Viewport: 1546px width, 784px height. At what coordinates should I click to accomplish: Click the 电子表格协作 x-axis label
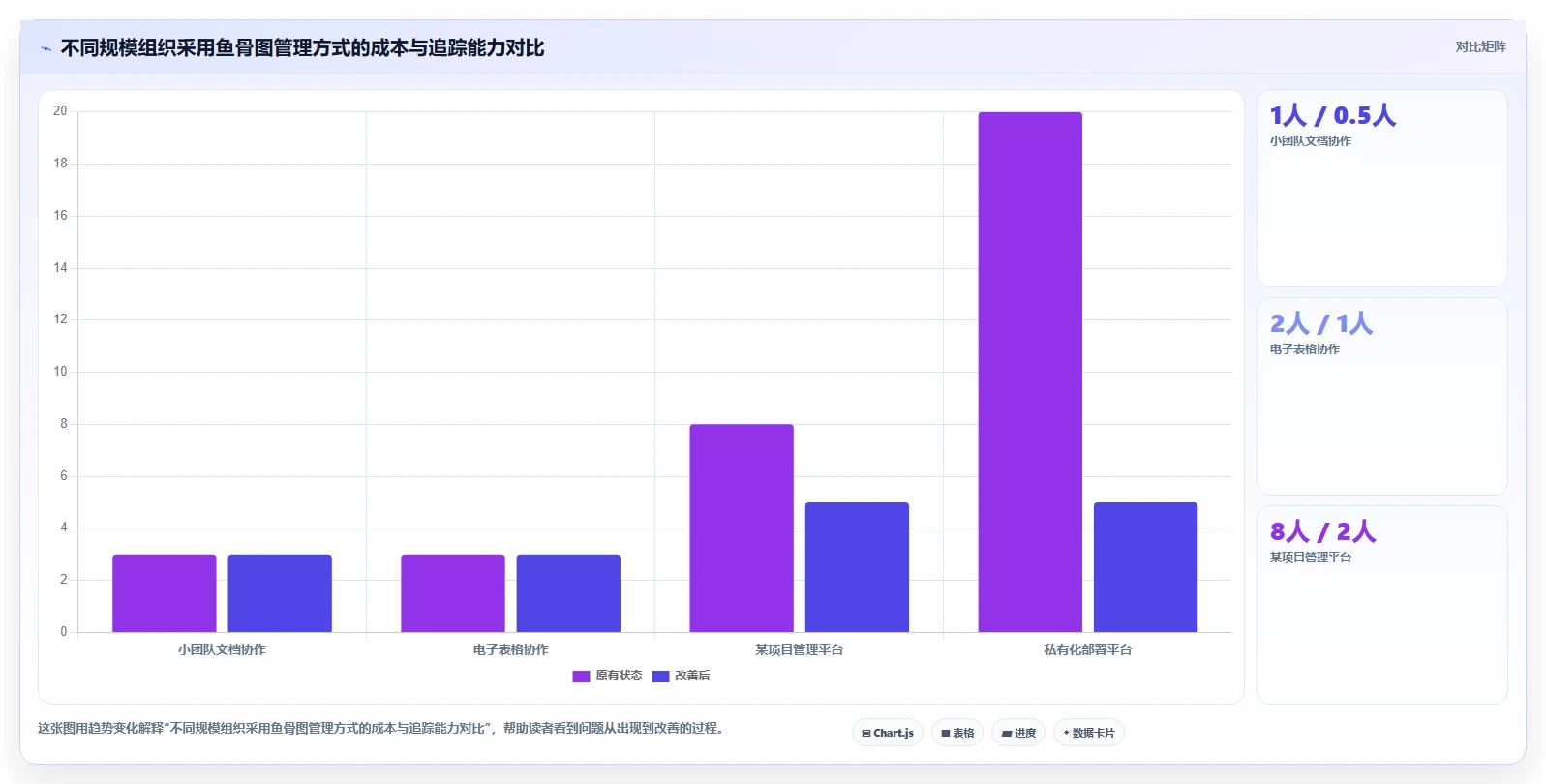pyautogui.click(x=510, y=649)
